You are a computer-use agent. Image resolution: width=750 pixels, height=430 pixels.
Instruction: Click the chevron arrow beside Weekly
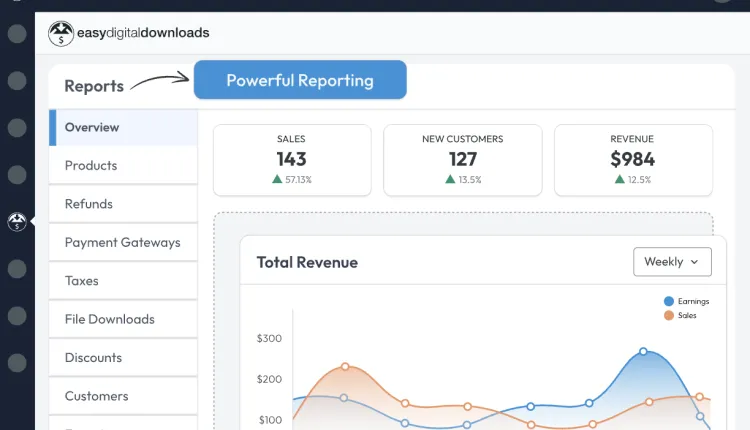click(695, 262)
